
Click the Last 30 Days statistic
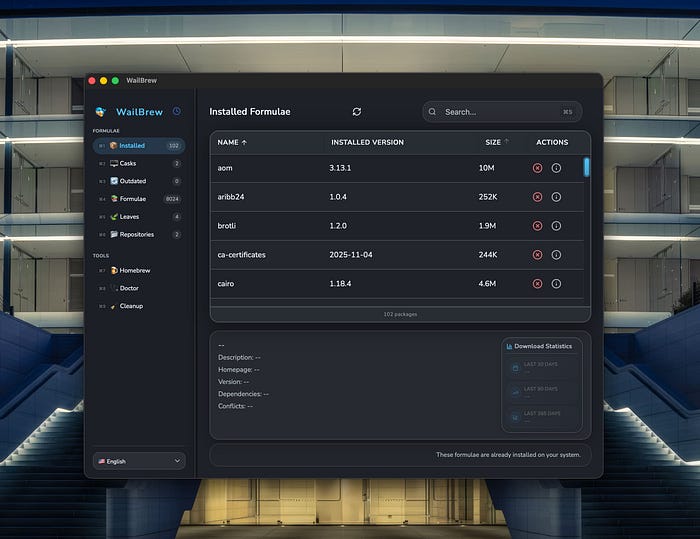[542, 368]
